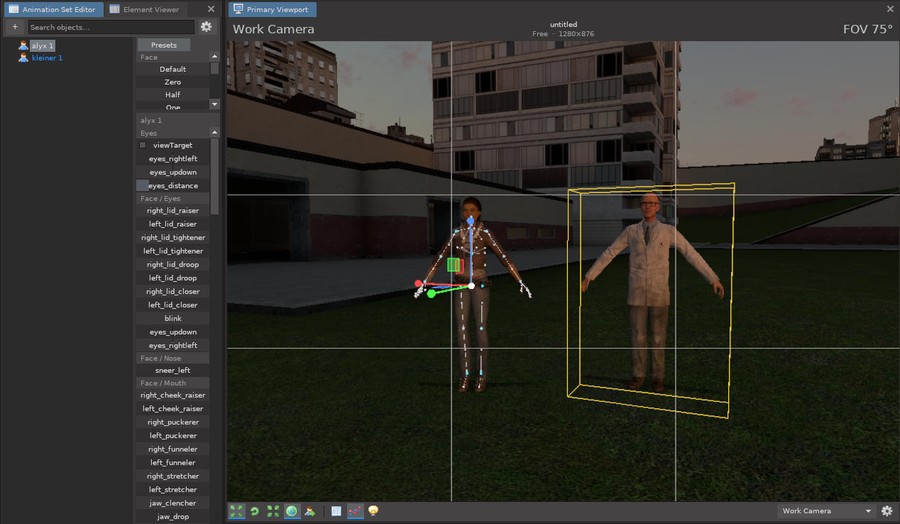Click the person-with-arrow icon in the viewport toolbar
The width and height of the screenshot is (900, 524).
[310, 511]
